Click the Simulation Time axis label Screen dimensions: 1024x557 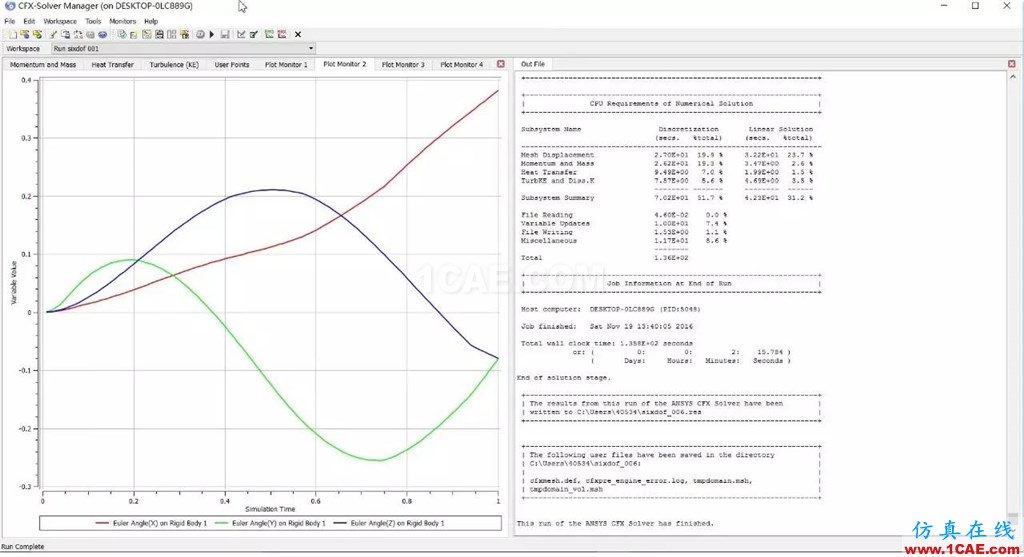tap(270, 509)
